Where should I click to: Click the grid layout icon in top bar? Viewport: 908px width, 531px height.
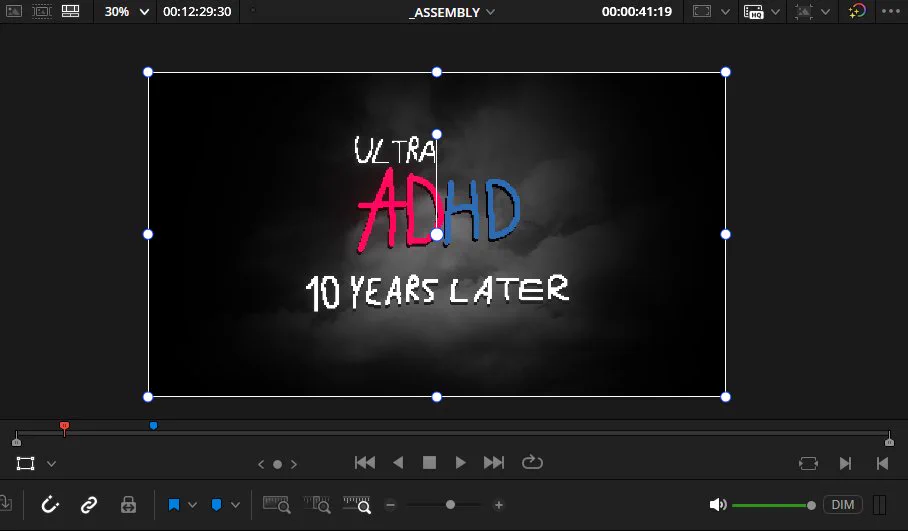coord(71,11)
